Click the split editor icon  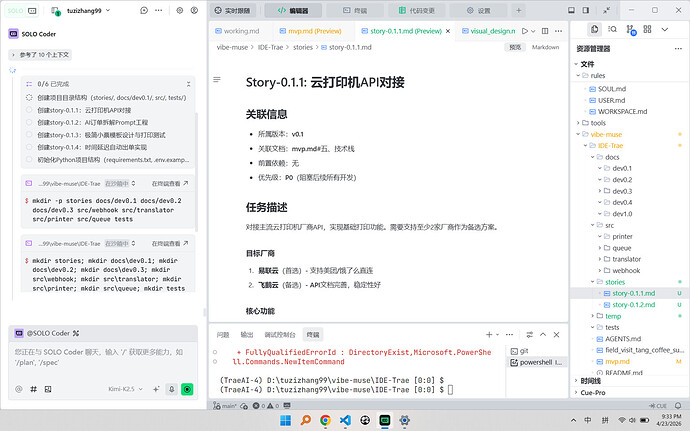pyautogui.click(x=545, y=31)
